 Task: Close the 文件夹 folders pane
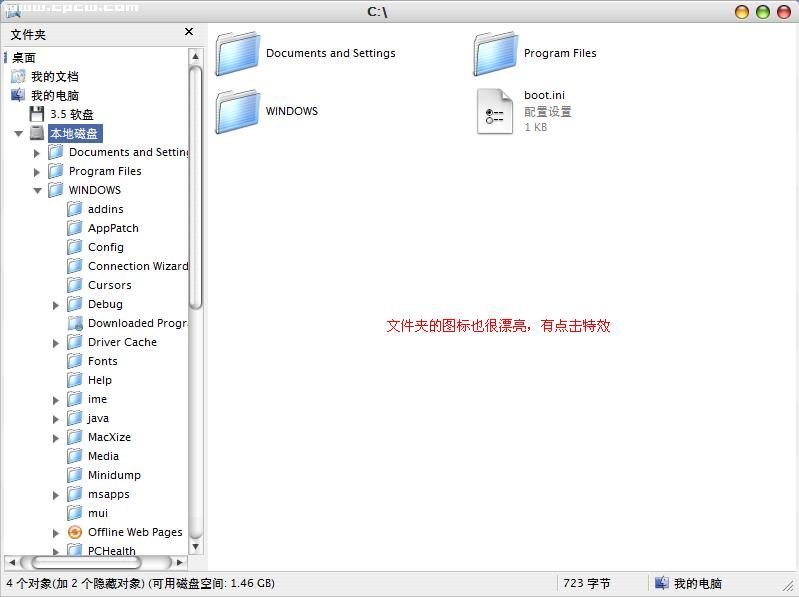coord(189,32)
